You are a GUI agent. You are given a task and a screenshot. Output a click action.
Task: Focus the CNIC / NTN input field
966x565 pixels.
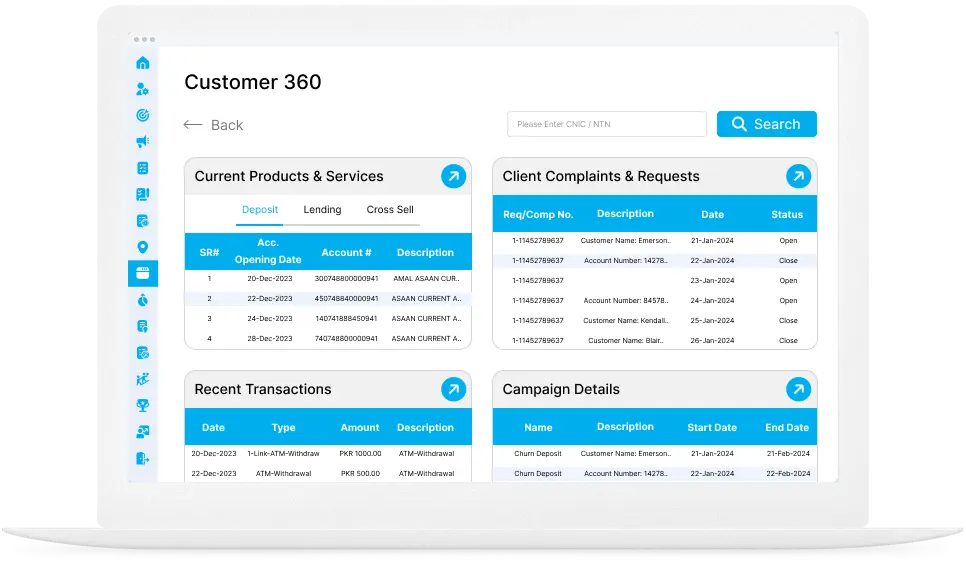[606, 124]
